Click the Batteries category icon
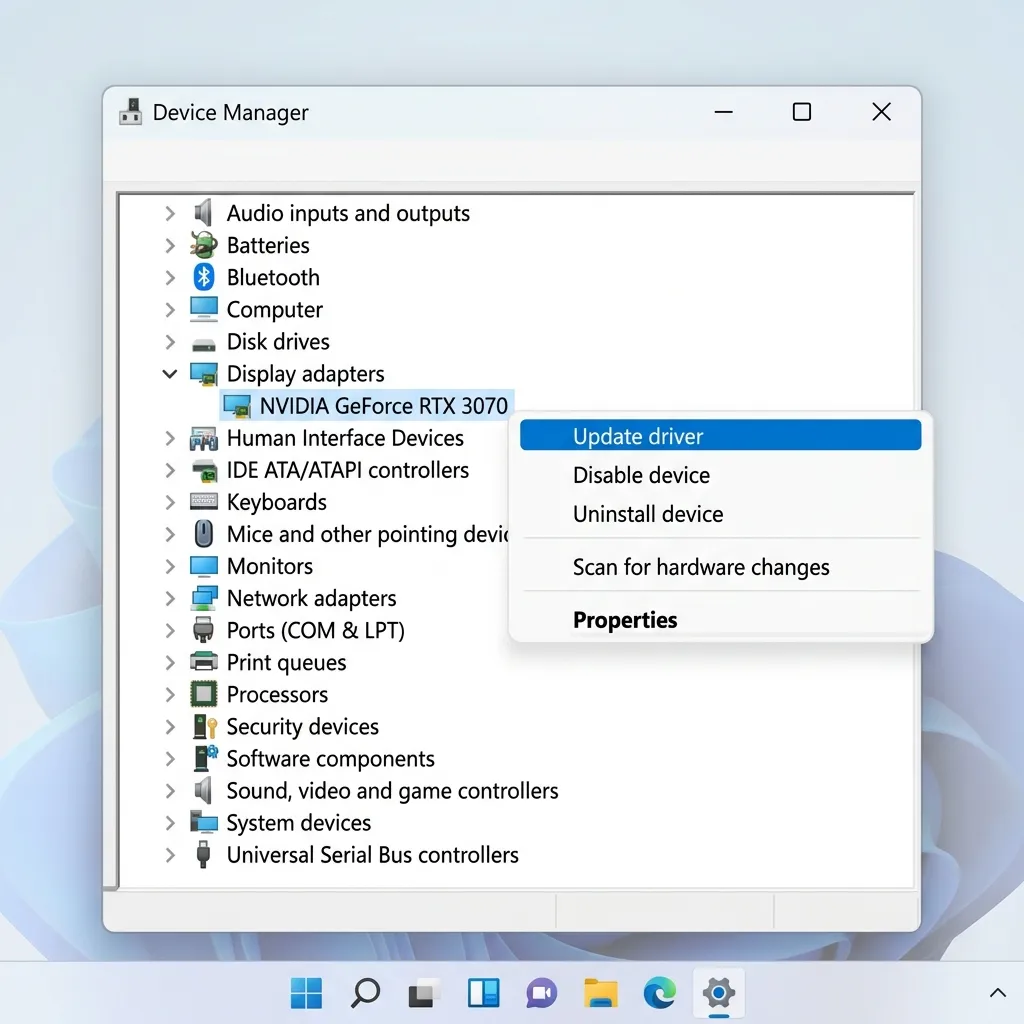Screen dimensions: 1024x1024 [x=204, y=245]
